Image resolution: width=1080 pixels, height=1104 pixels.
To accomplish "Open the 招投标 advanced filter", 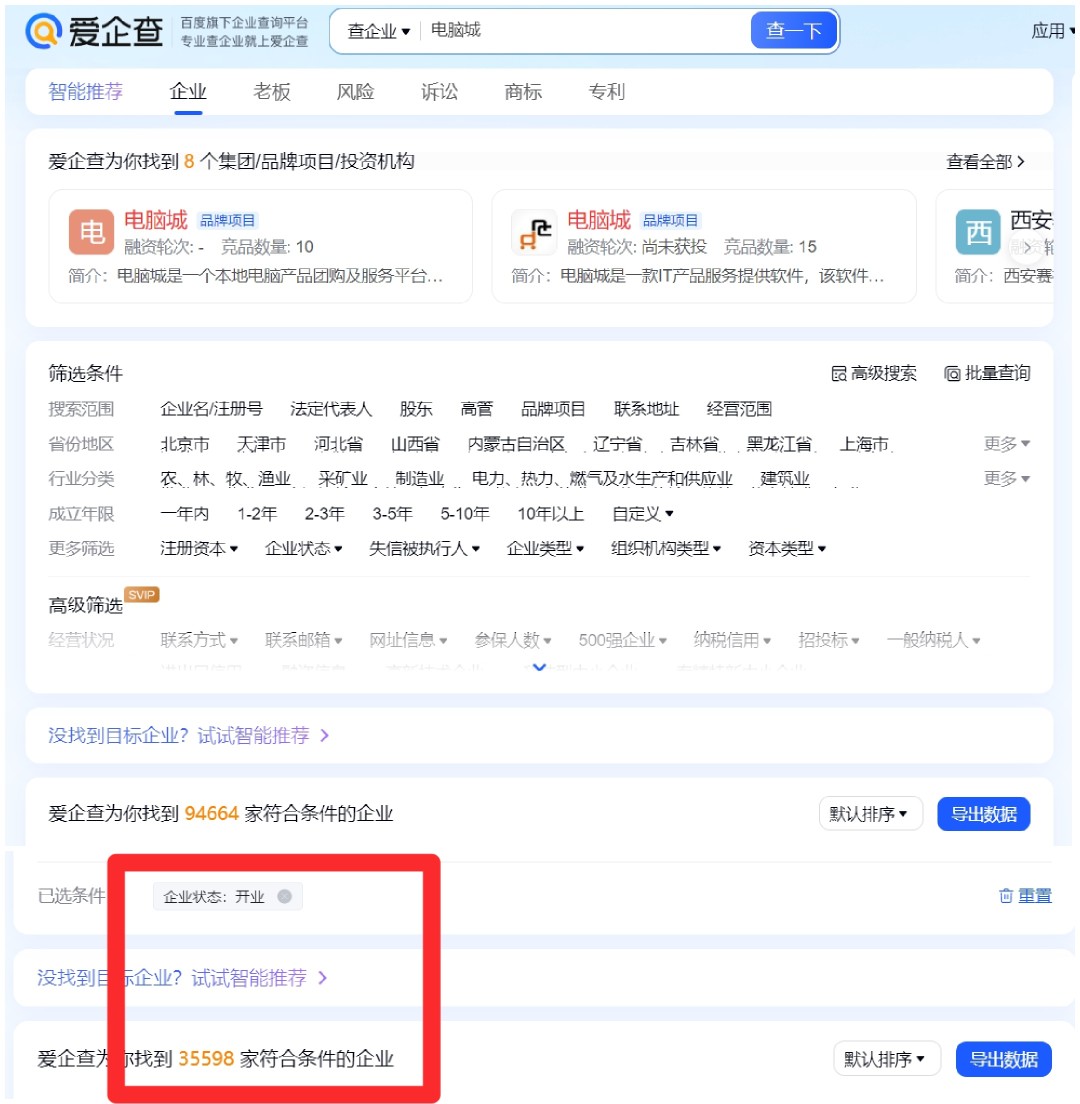I will [x=829, y=640].
